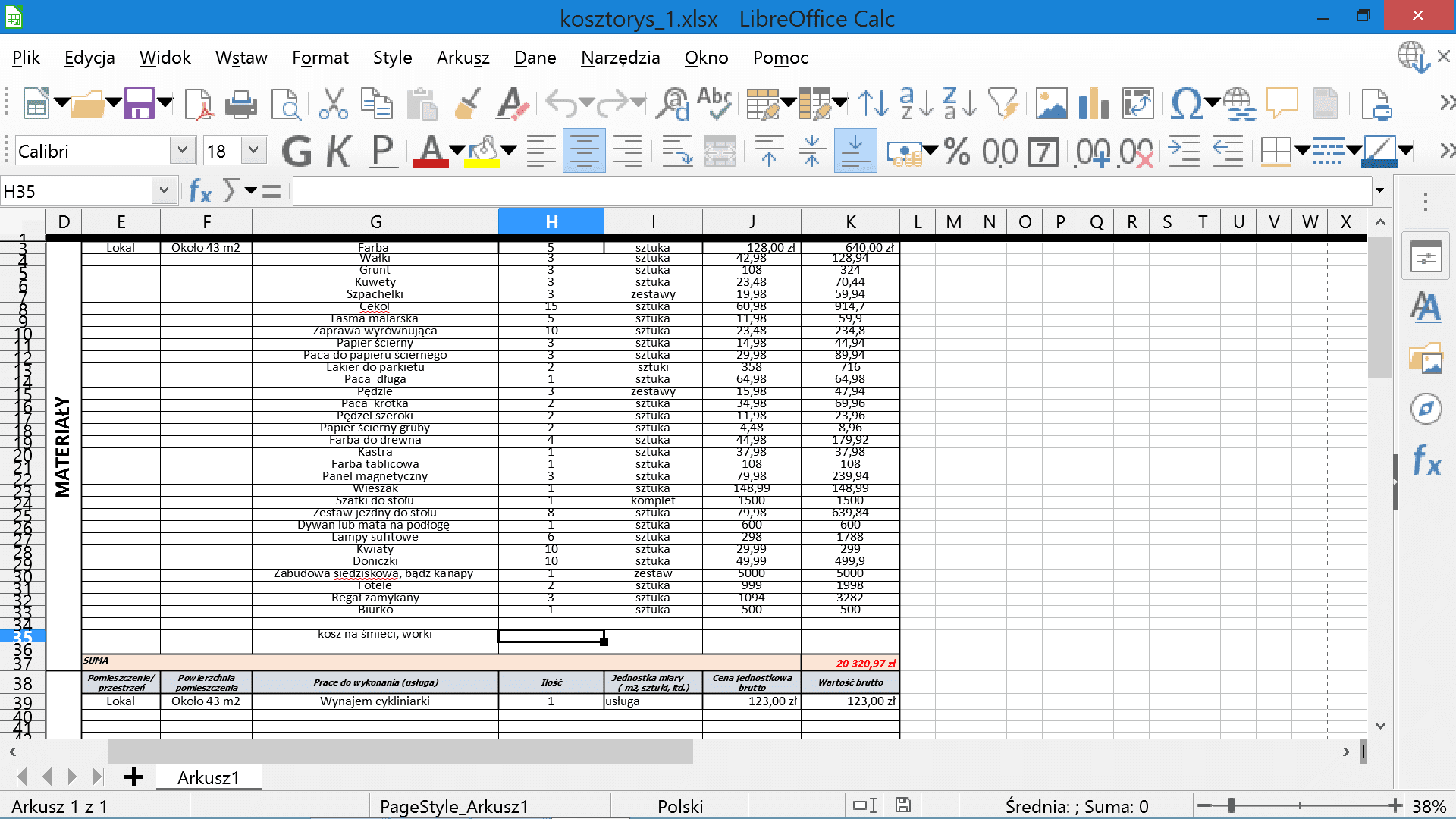Screen dimensions: 1456x819
Task: Run the Spelling check icon
Action: pyautogui.click(x=714, y=103)
